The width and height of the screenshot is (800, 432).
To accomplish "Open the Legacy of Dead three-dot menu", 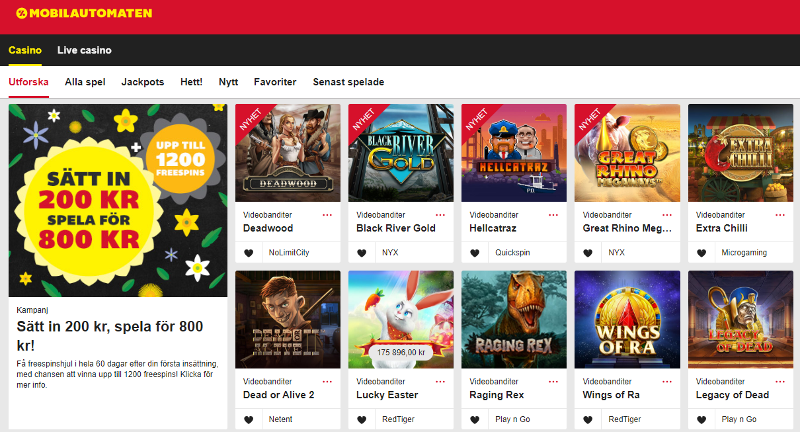I will pyautogui.click(x=780, y=382).
